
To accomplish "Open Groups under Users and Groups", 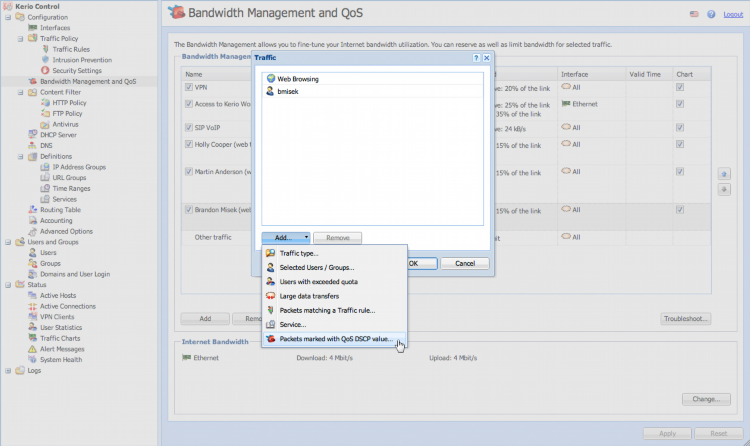I will point(50,263).
